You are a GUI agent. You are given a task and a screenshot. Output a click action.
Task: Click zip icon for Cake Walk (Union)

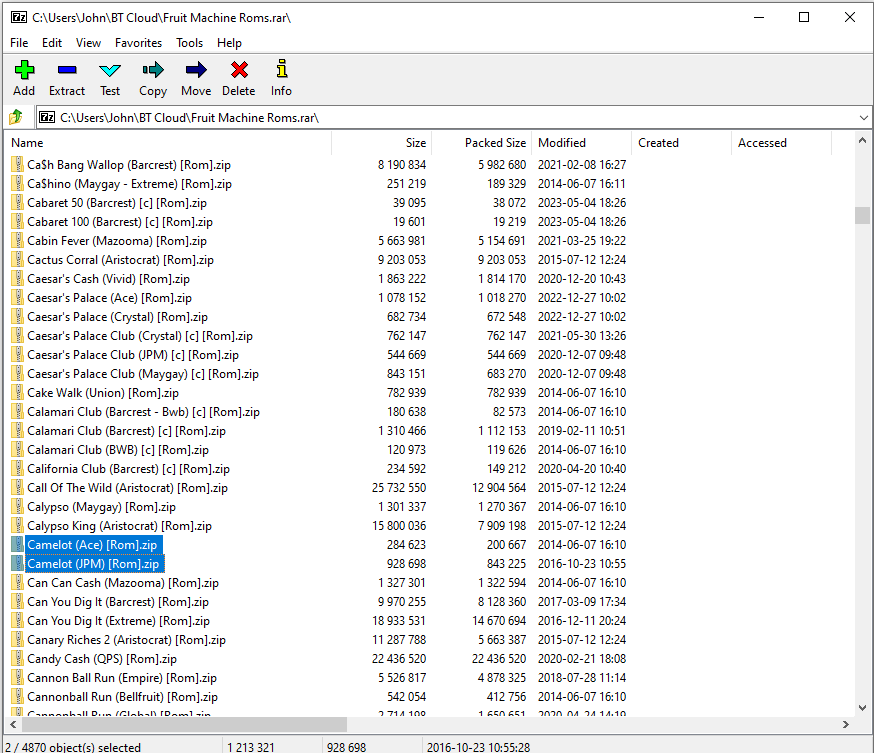point(18,393)
